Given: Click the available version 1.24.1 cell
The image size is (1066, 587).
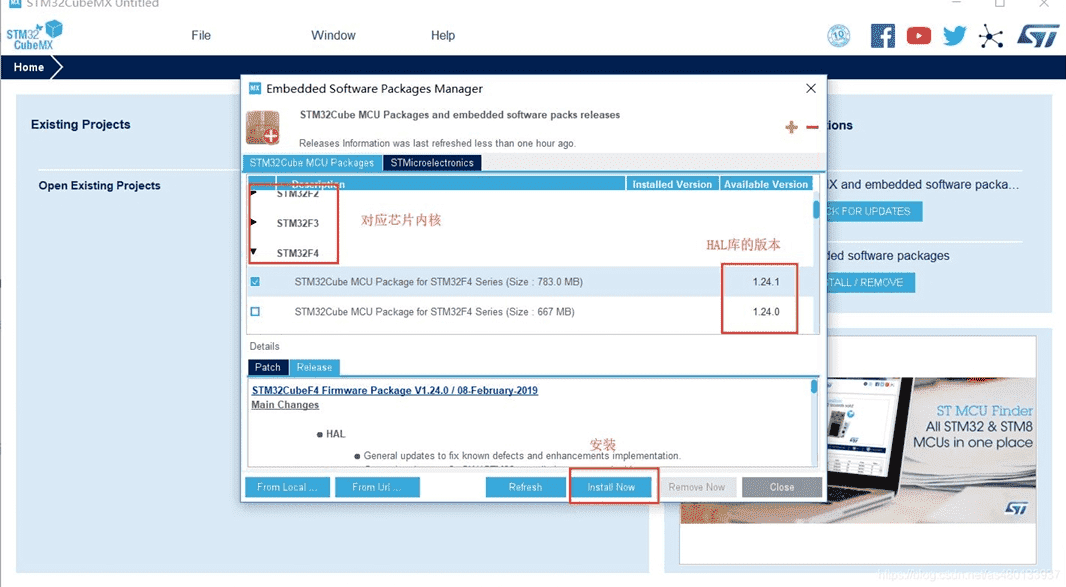Looking at the screenshot, I should tap(766, 282).
